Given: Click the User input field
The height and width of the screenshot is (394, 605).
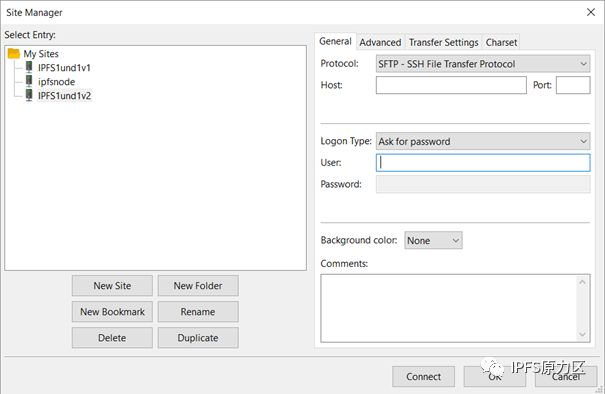Looking at the screenshot, I should pyautogui.click(x=483, y=163).
